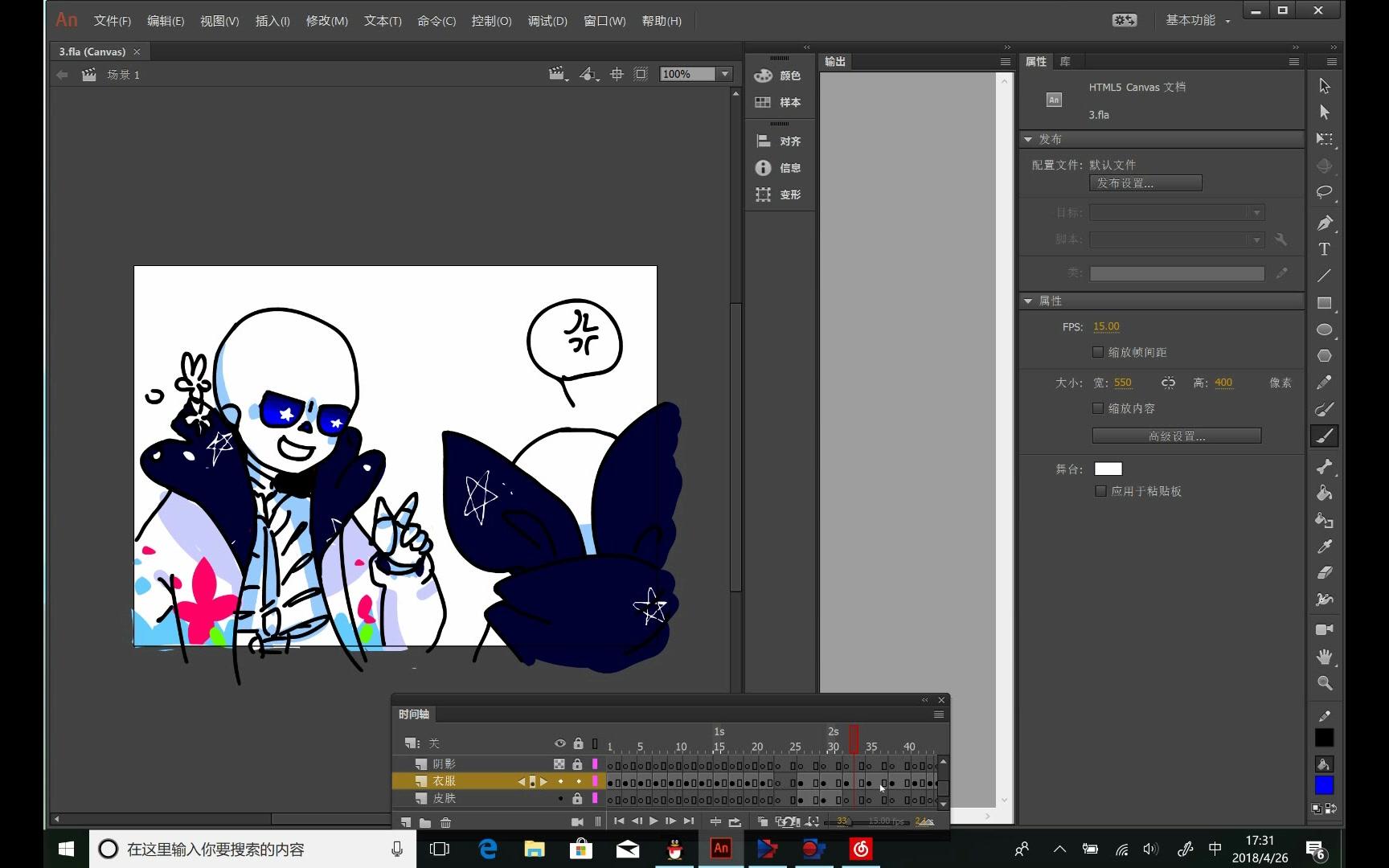Select the Line tool
The height and width of the screenshot is (868, 1389).
tap(1325, 276)
